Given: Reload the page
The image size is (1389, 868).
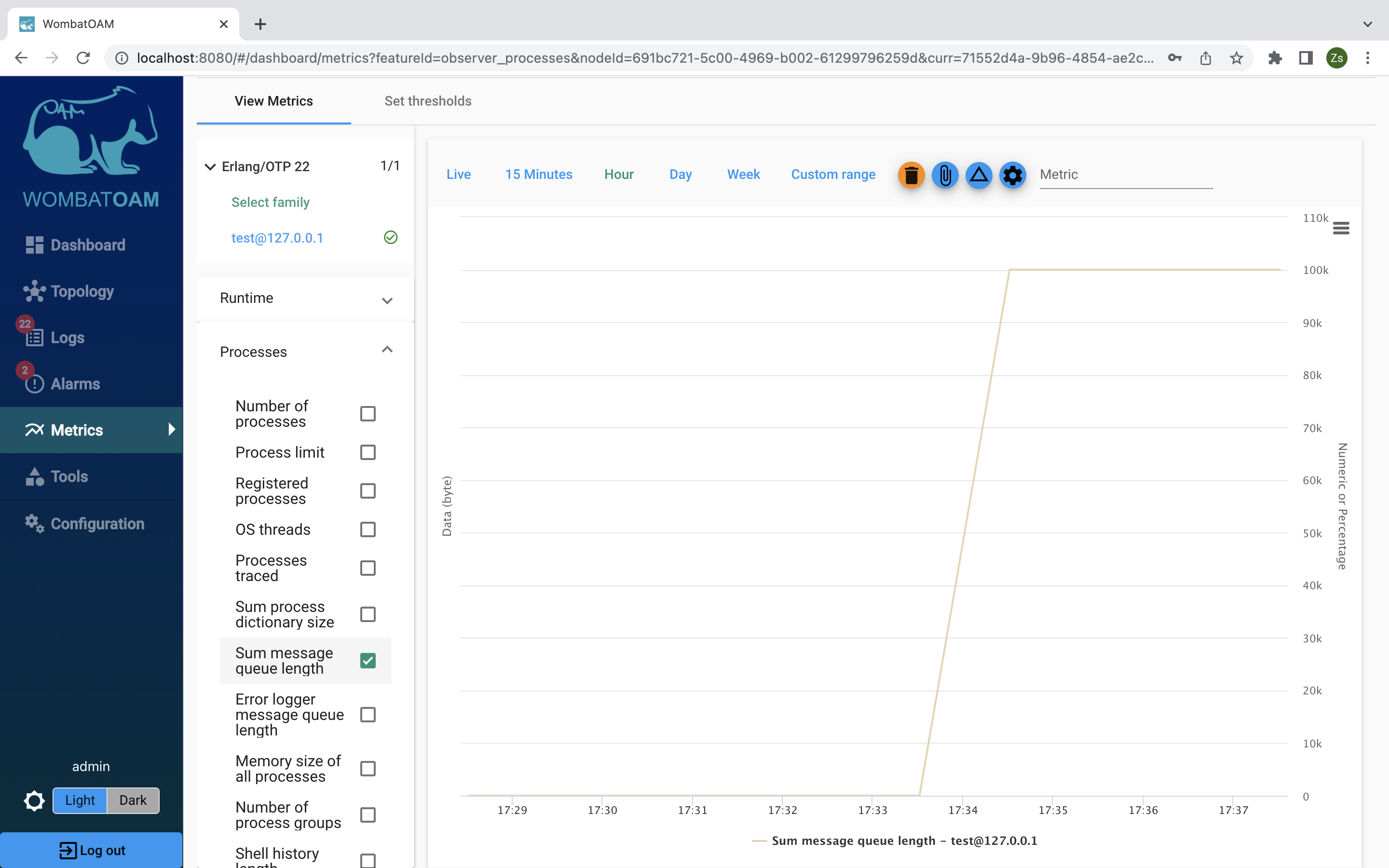Looking at the screenshot, I should tap(83, 58).
